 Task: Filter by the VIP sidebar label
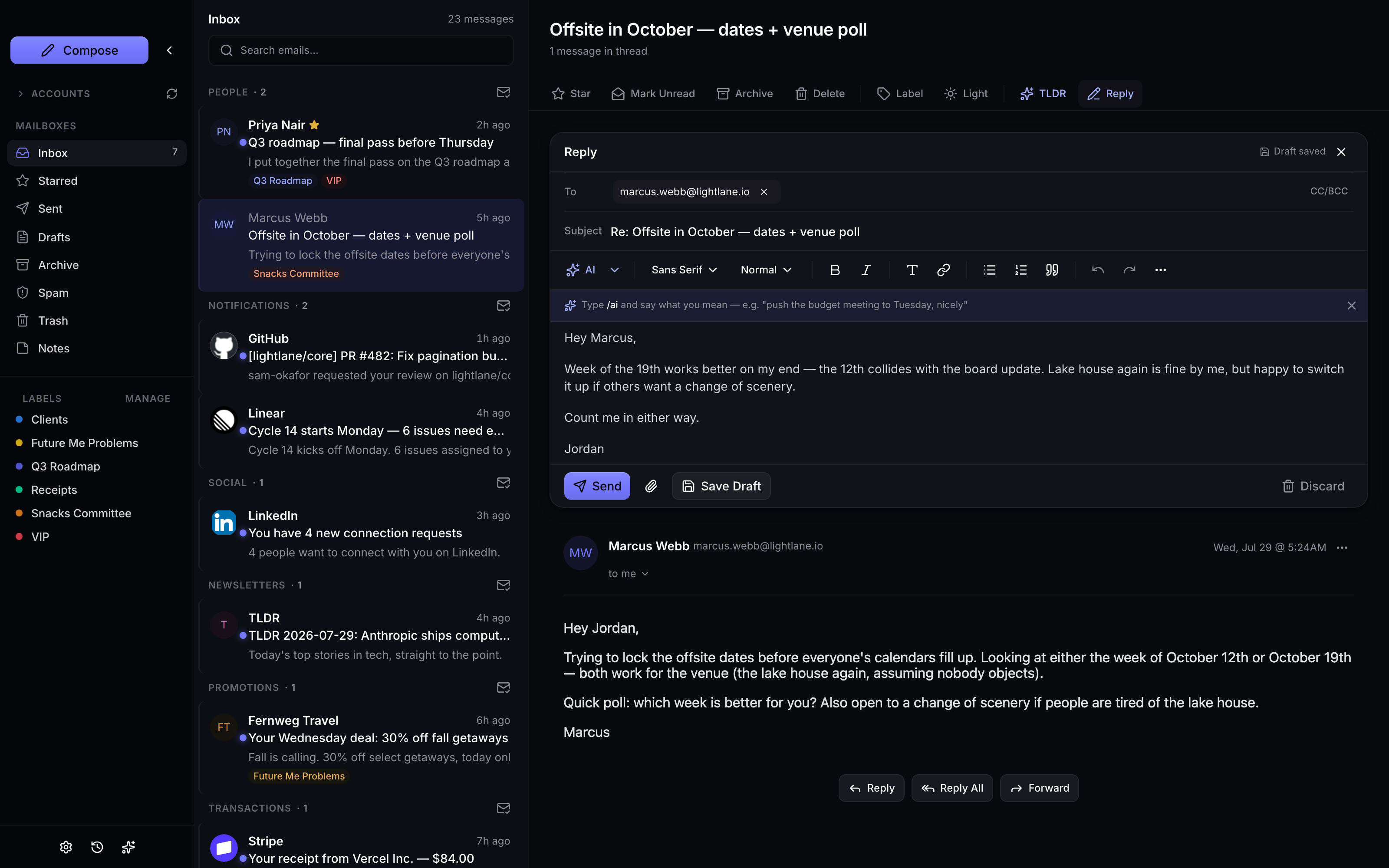point(39,537)
